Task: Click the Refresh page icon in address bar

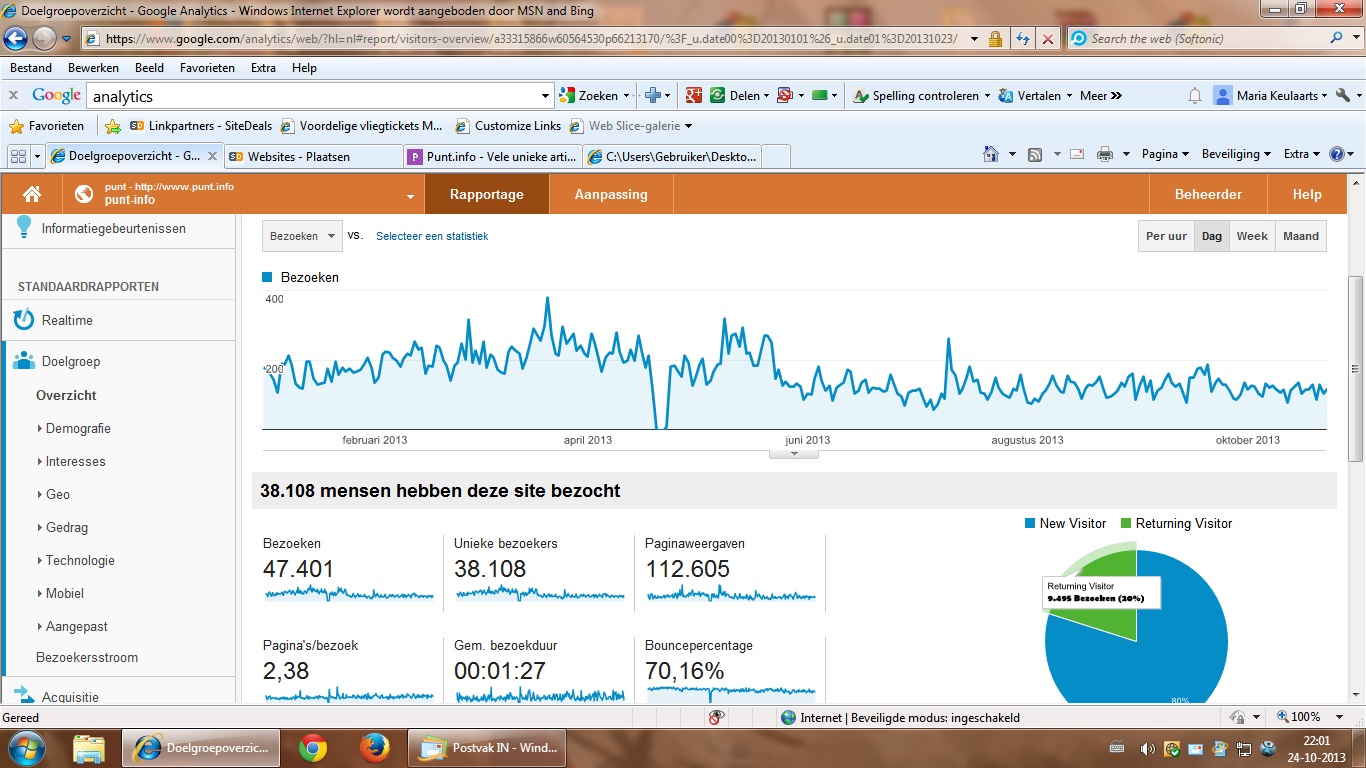Action: point(1023,39)
